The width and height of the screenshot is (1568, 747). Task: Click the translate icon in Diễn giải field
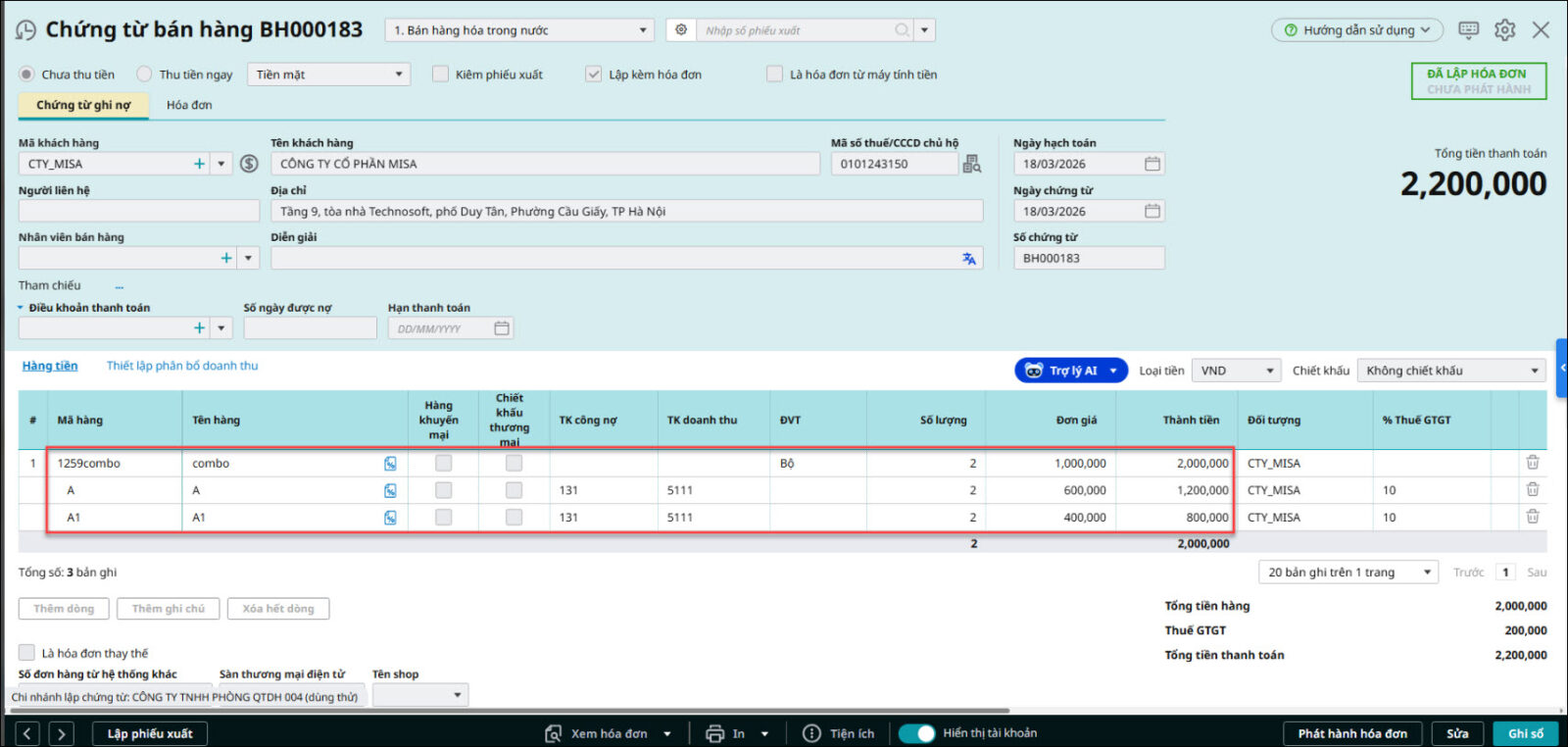click(969, 259)
